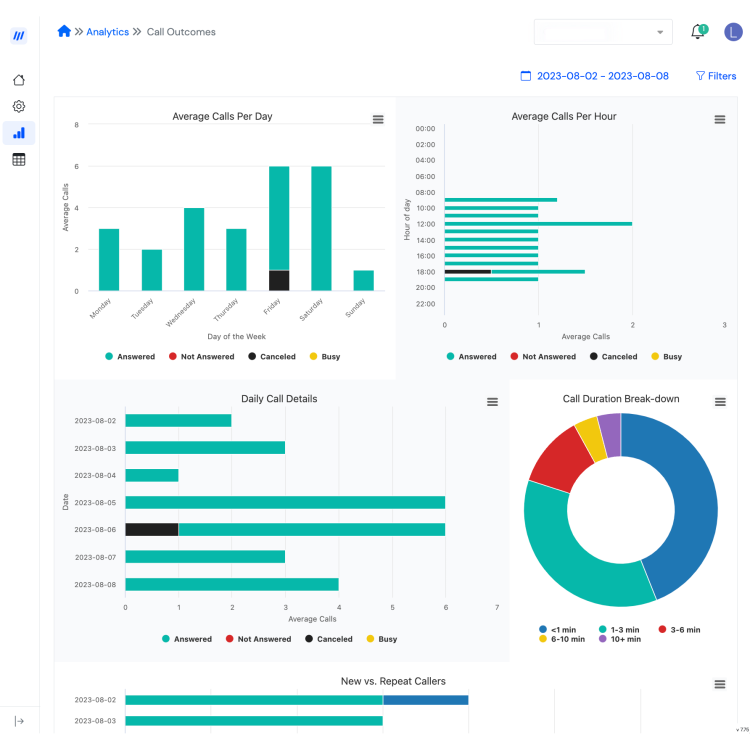Click the home icon in breadcrumb

64,32
